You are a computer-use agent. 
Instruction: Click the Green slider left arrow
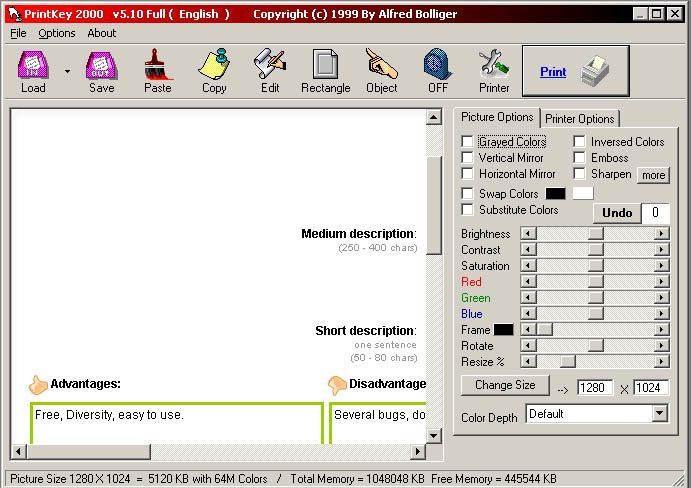[528, 298]
